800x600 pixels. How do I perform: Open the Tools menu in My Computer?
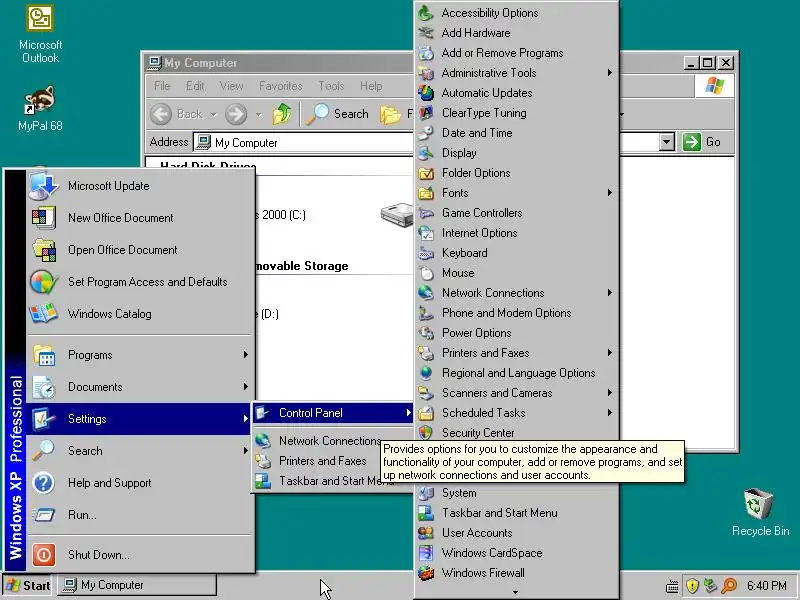point(331,86)
